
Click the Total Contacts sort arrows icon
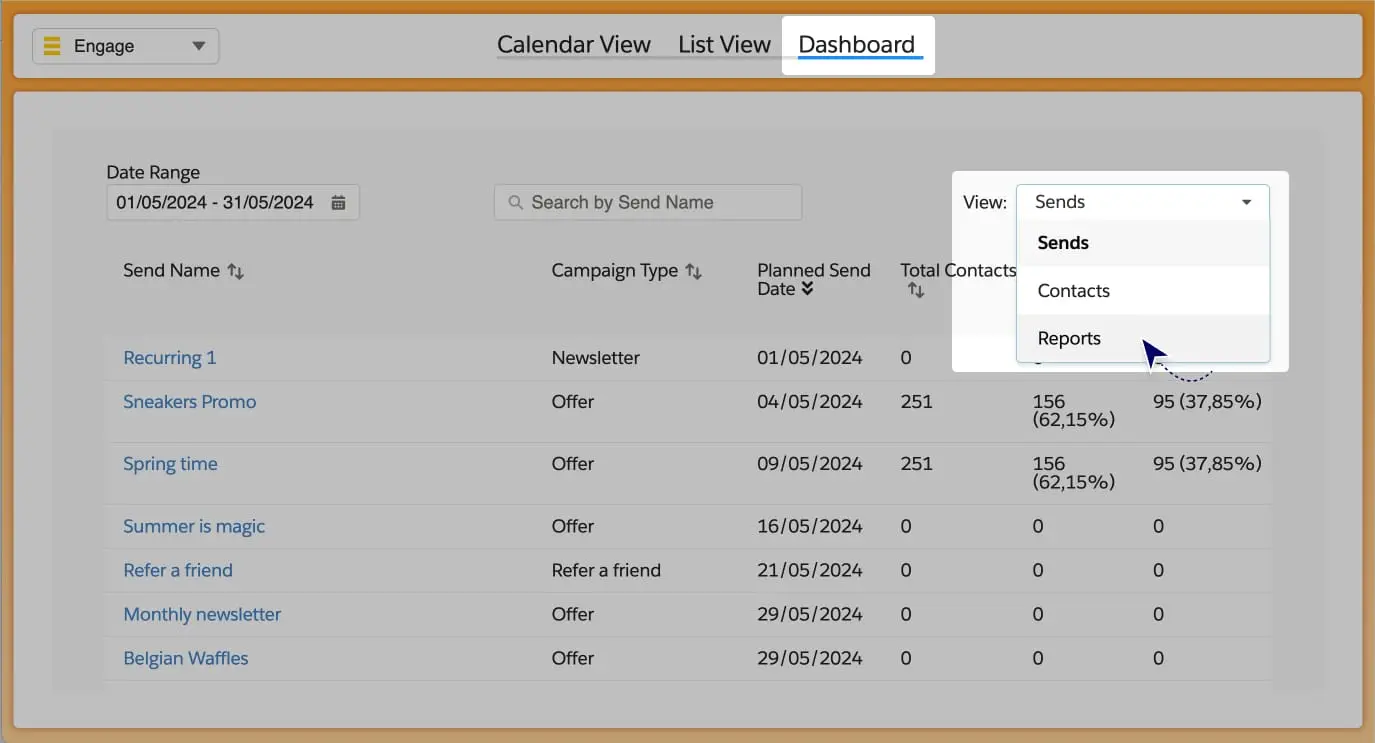coord(915,290)
